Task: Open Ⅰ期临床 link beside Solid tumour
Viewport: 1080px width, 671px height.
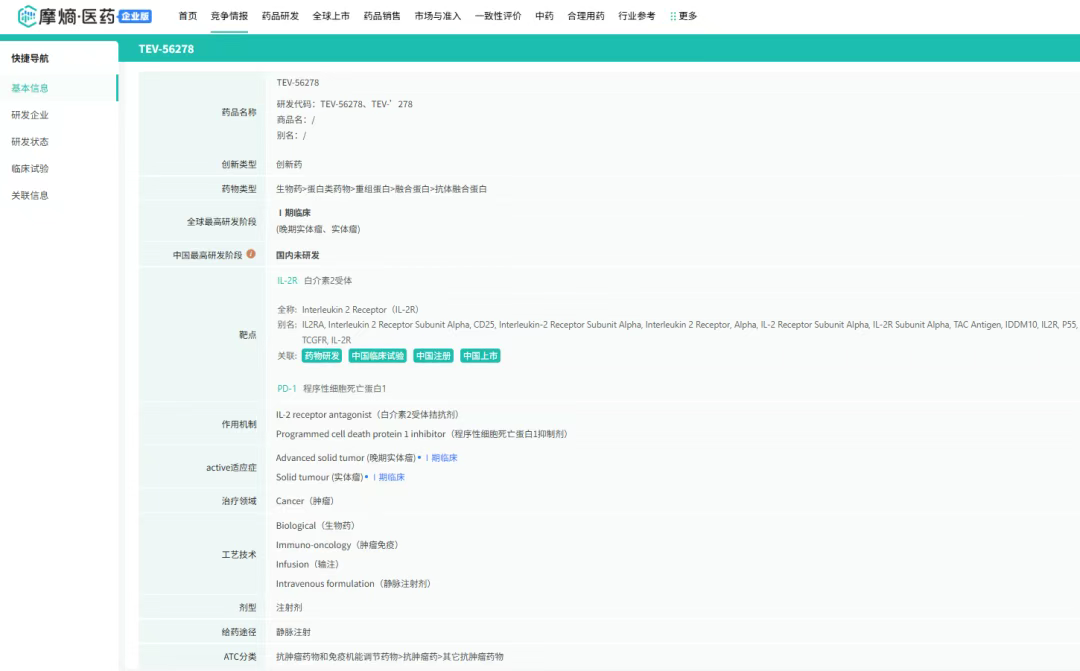Action: (x=388, y=477)
